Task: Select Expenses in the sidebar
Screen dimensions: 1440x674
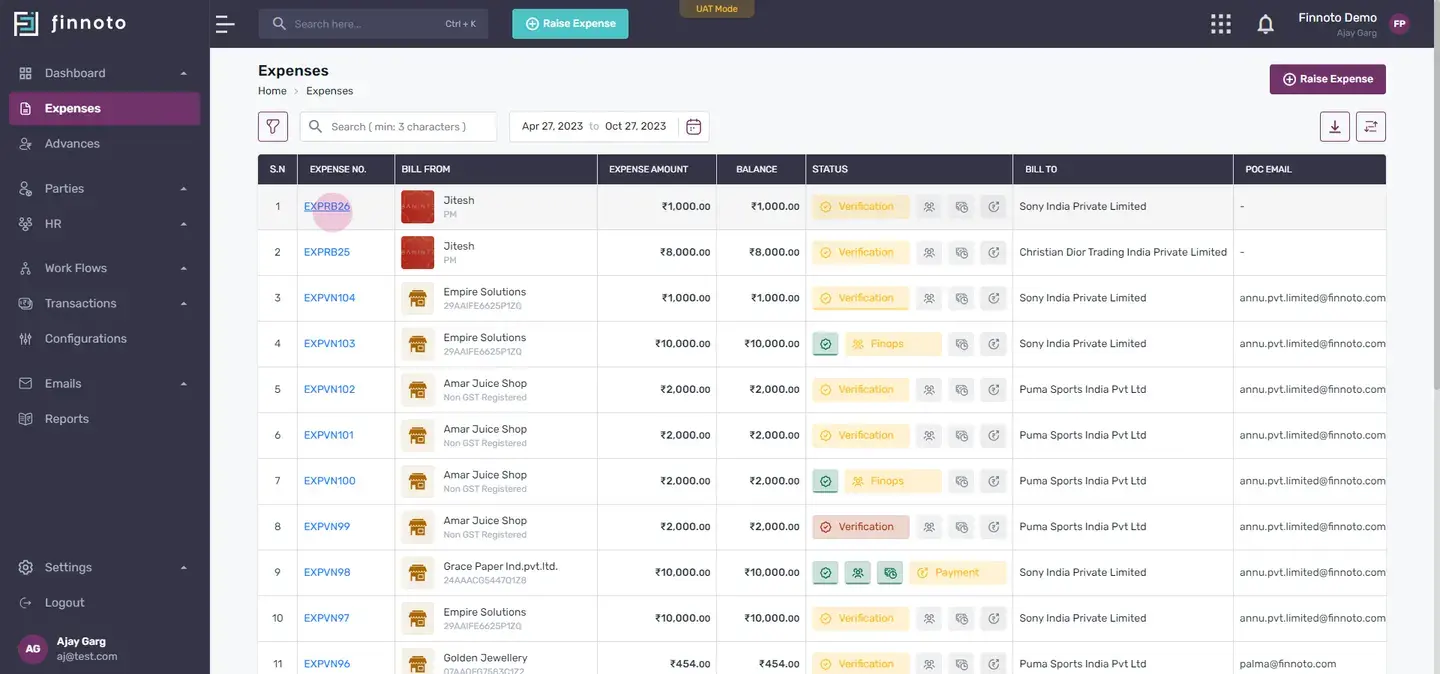Action: [105, 109]
